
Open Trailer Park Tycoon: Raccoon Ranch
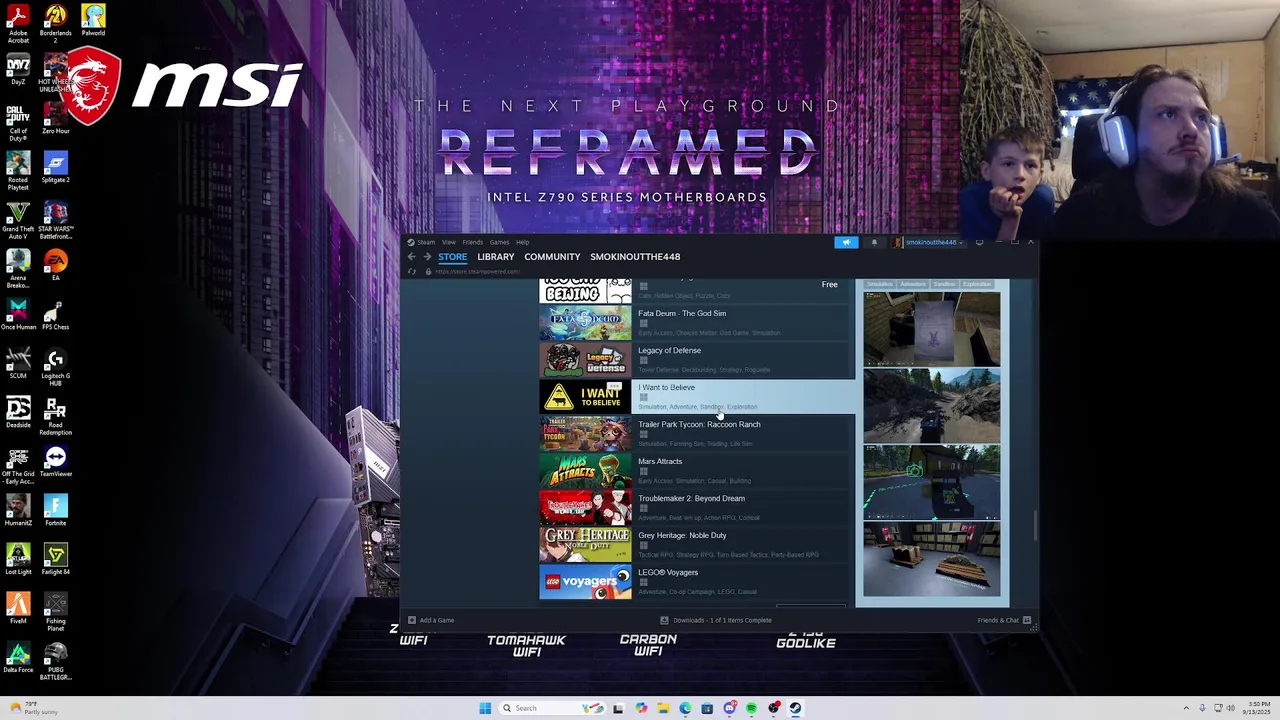click(x=697, y=434)
